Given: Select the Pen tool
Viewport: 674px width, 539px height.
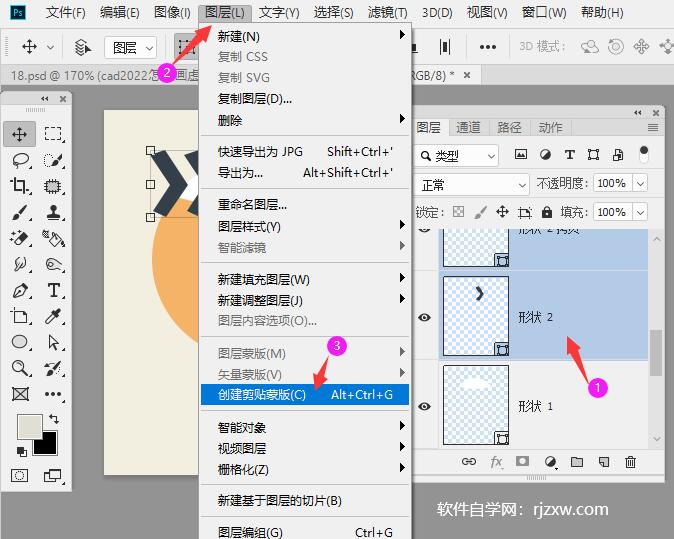Looking at the screenshot, I should click(x=20, y=291).
